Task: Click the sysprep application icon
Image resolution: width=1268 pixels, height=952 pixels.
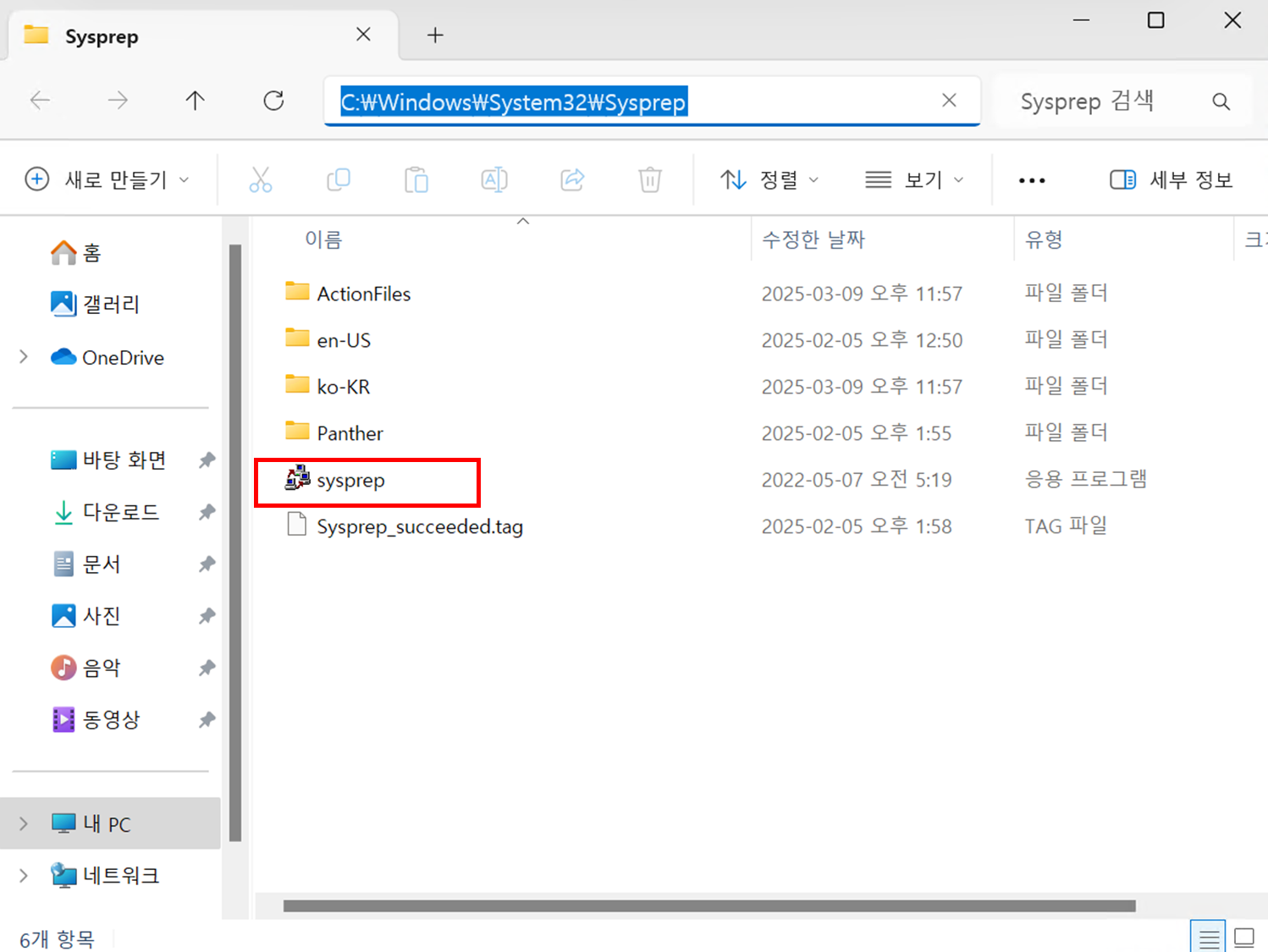Action: (297, 478)
